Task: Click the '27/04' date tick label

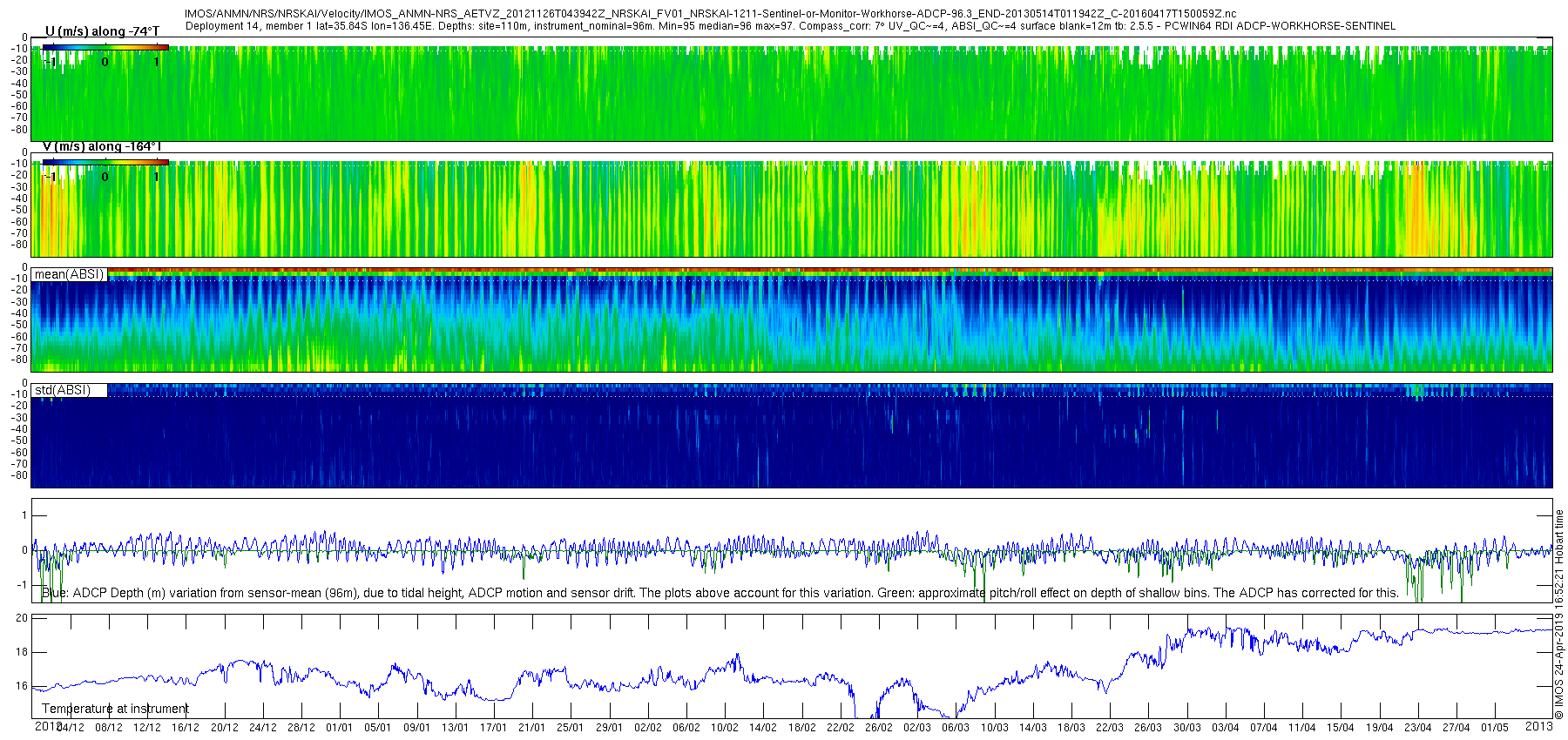Action: 1456,728
